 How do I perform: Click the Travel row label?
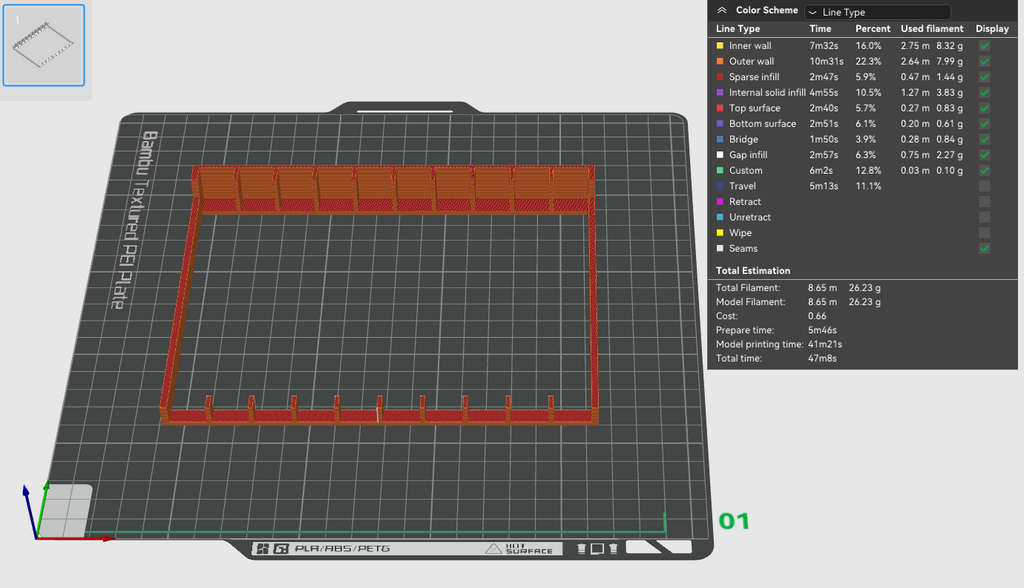point(742,186)
